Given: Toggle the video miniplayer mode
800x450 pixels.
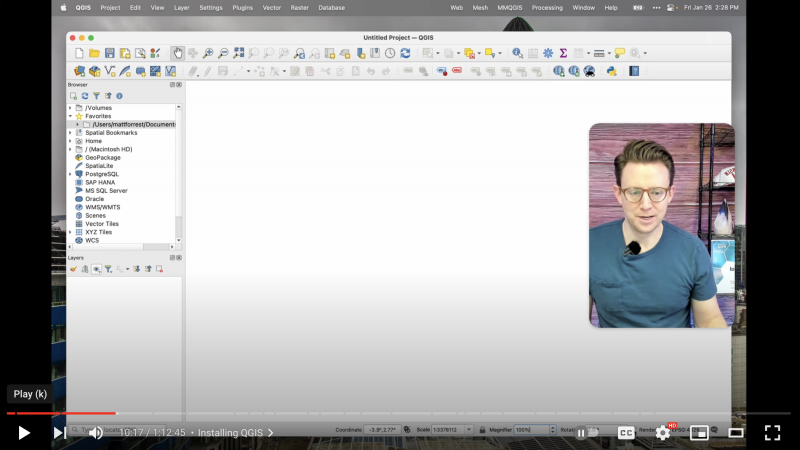Looking at the screenshot, I should (700, 433).
